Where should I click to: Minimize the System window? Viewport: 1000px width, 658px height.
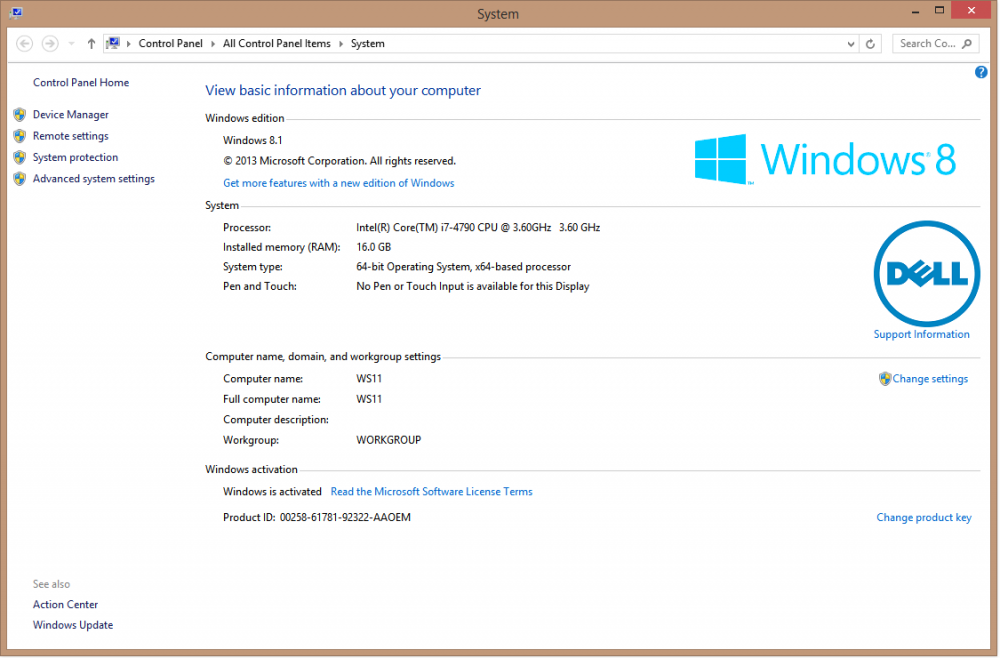click(915, 11)
